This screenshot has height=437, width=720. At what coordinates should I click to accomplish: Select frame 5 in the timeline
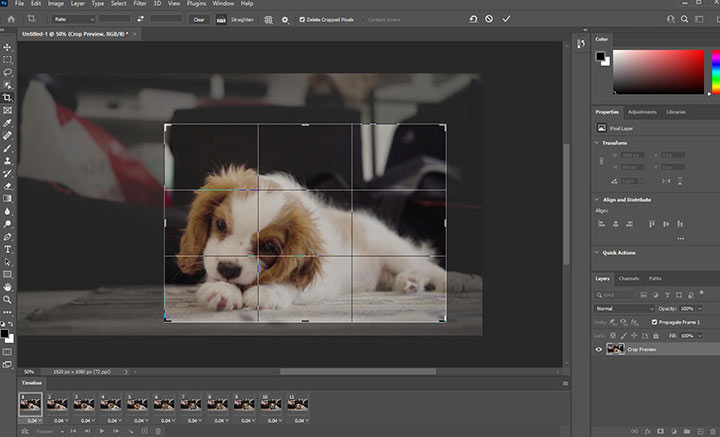(135, 403)
